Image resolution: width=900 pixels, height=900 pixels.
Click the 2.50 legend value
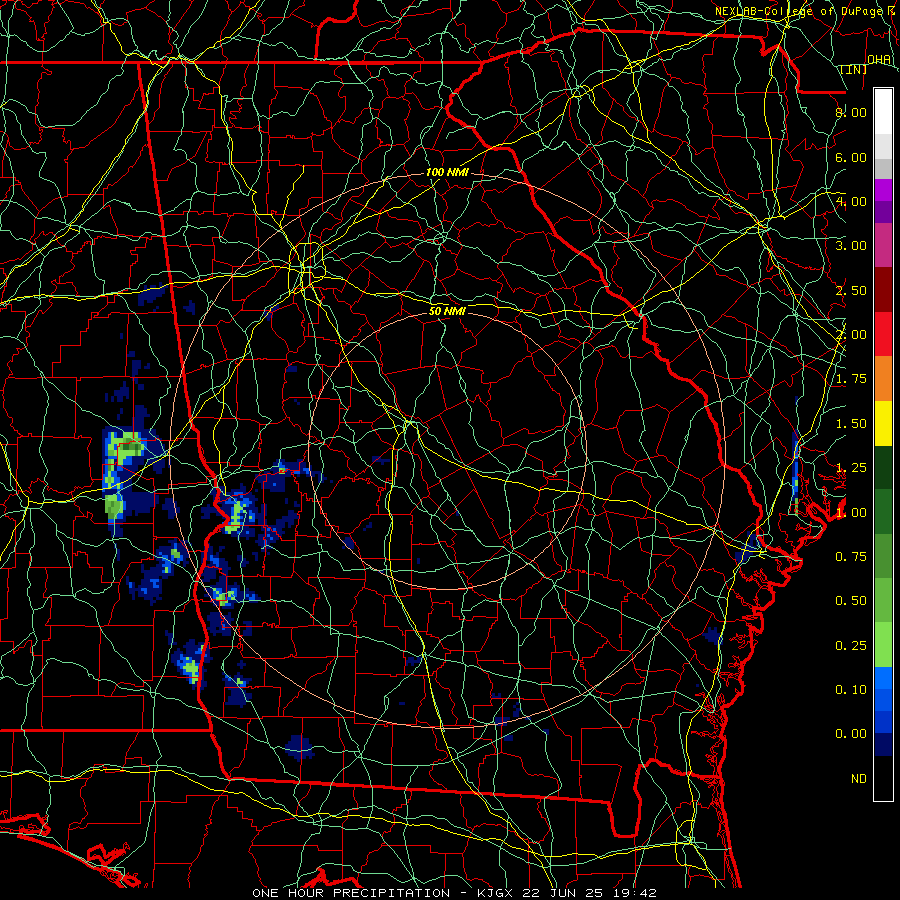[x=851, y=290]
